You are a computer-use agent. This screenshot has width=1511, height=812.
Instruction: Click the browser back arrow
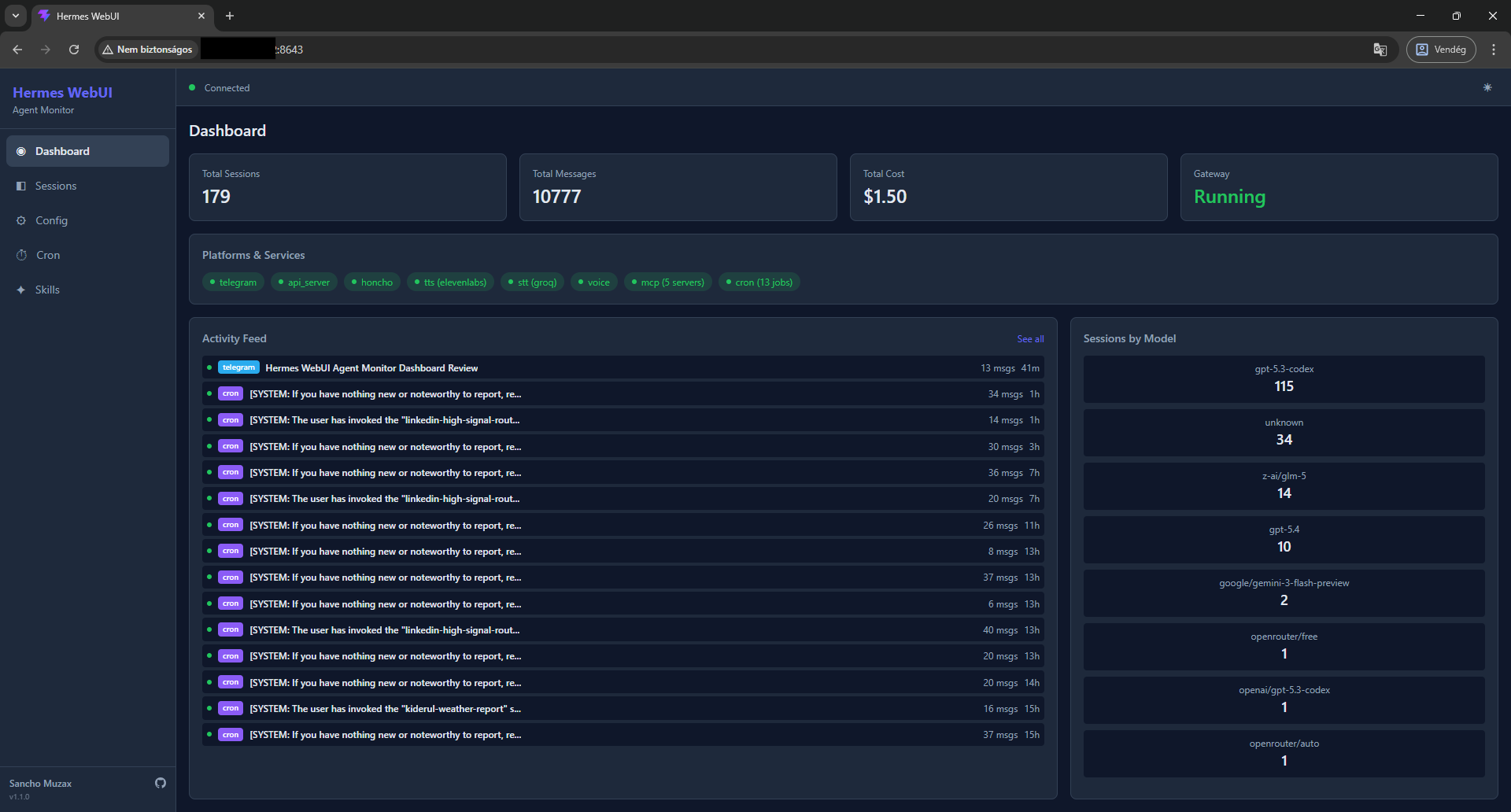17,50
